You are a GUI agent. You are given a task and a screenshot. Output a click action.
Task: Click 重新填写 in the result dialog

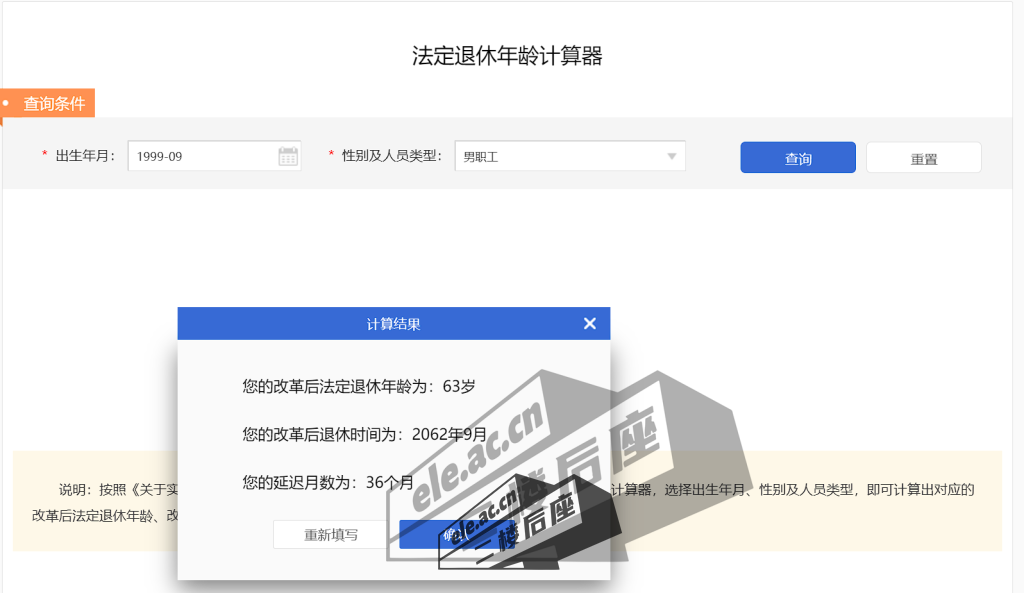[x=331, y=535]
